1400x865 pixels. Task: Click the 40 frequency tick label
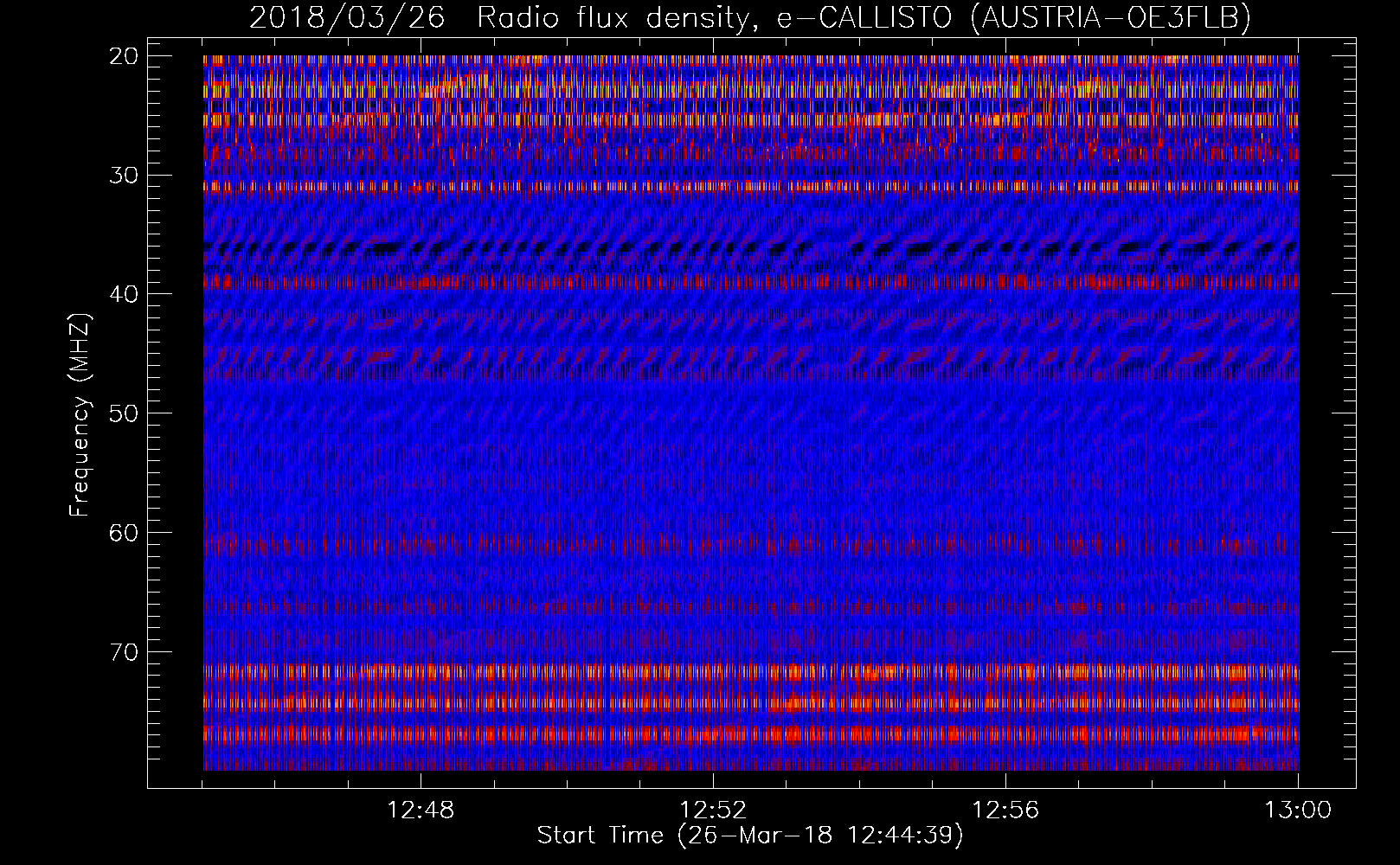(124, 294)
